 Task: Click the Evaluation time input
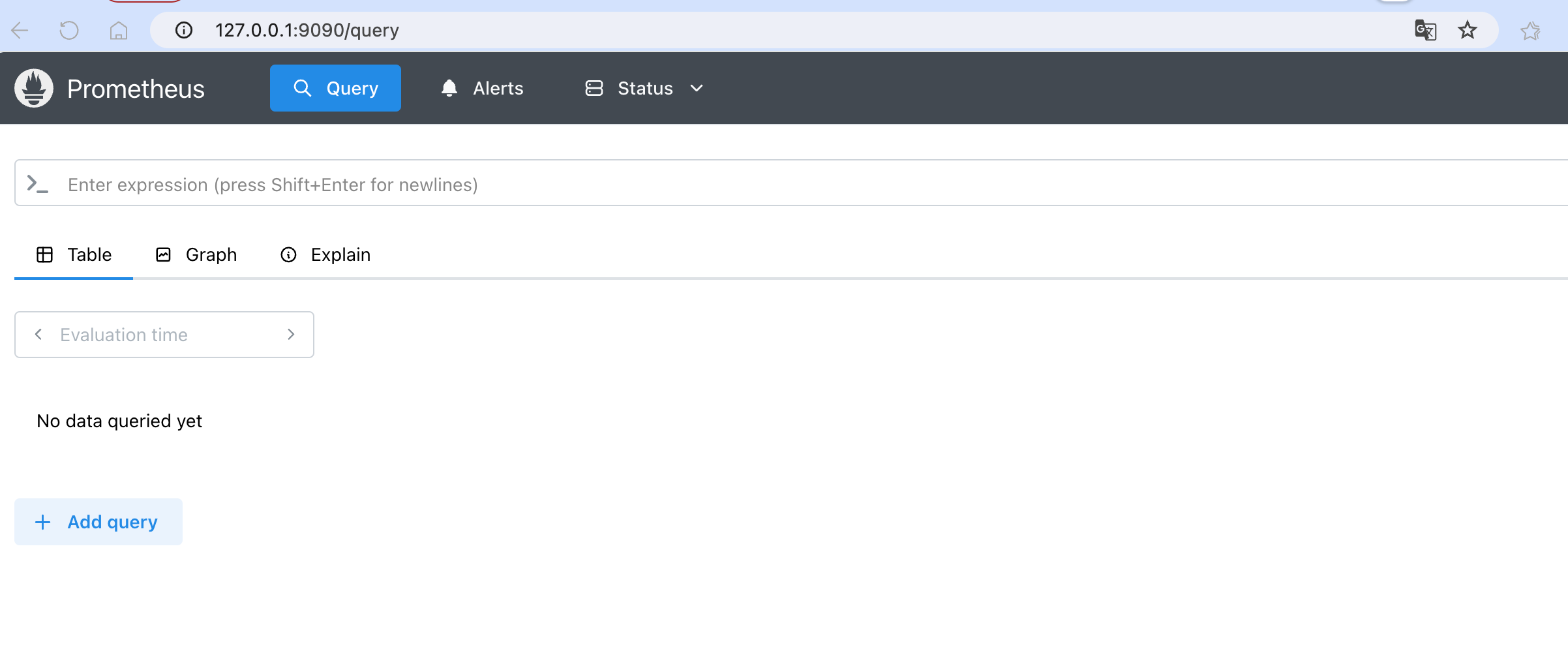pos(164,335)
